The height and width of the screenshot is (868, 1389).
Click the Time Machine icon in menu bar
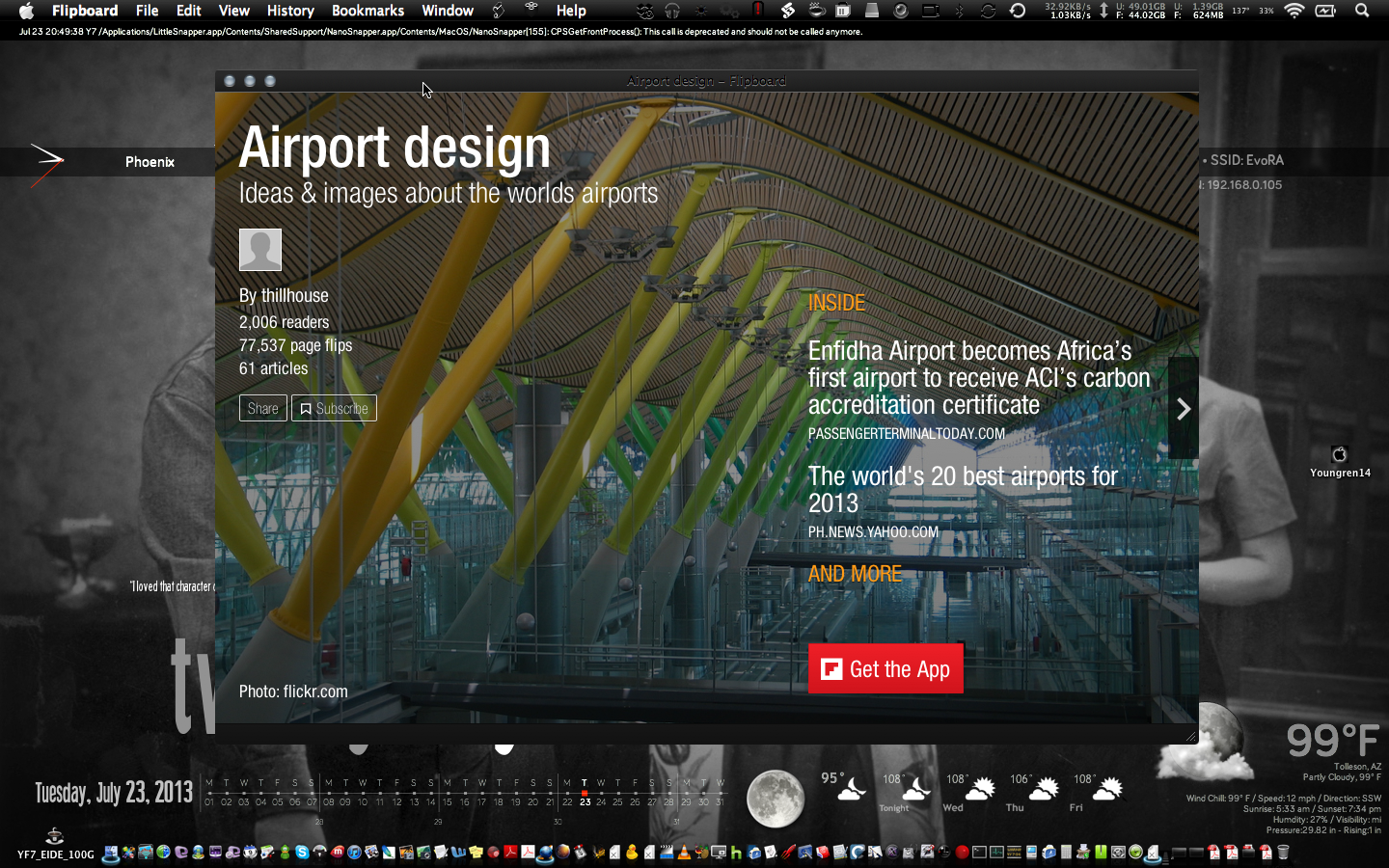pyautogui.click(x=1018, y=11)
